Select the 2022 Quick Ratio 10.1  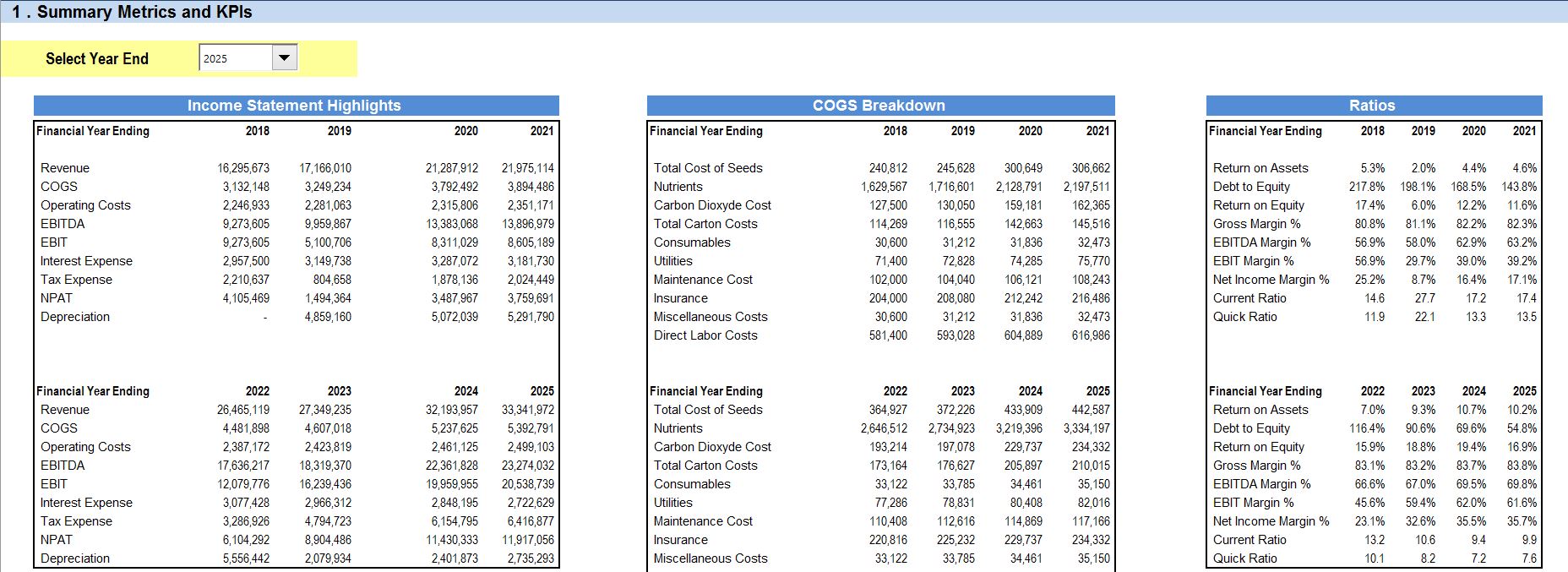point(1375,558)
